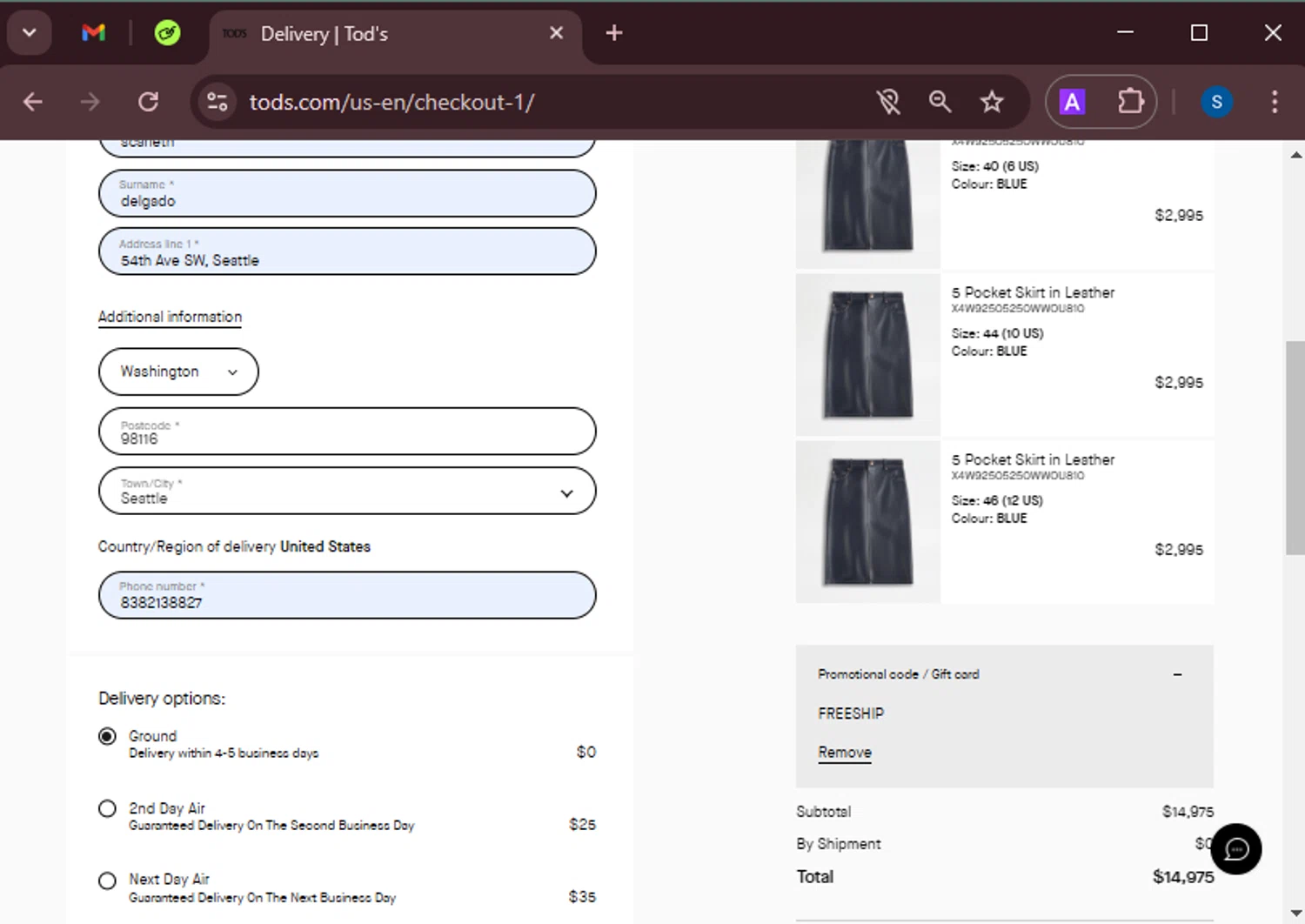Edit the Postcode field 98116
The width and height of the screenshot is (1305, 924).
point(347,432)
